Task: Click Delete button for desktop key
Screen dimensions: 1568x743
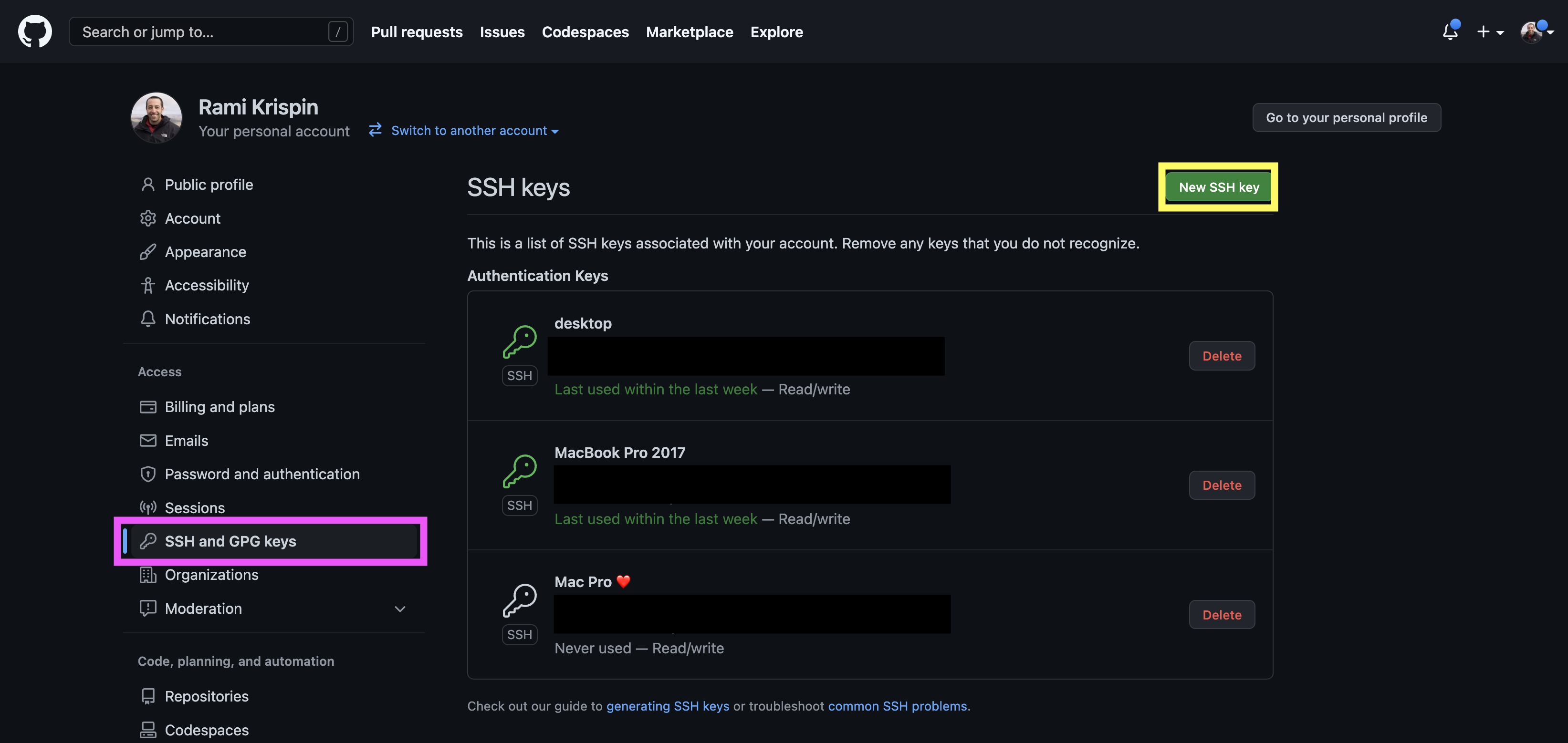Action: coord(1222,355)
